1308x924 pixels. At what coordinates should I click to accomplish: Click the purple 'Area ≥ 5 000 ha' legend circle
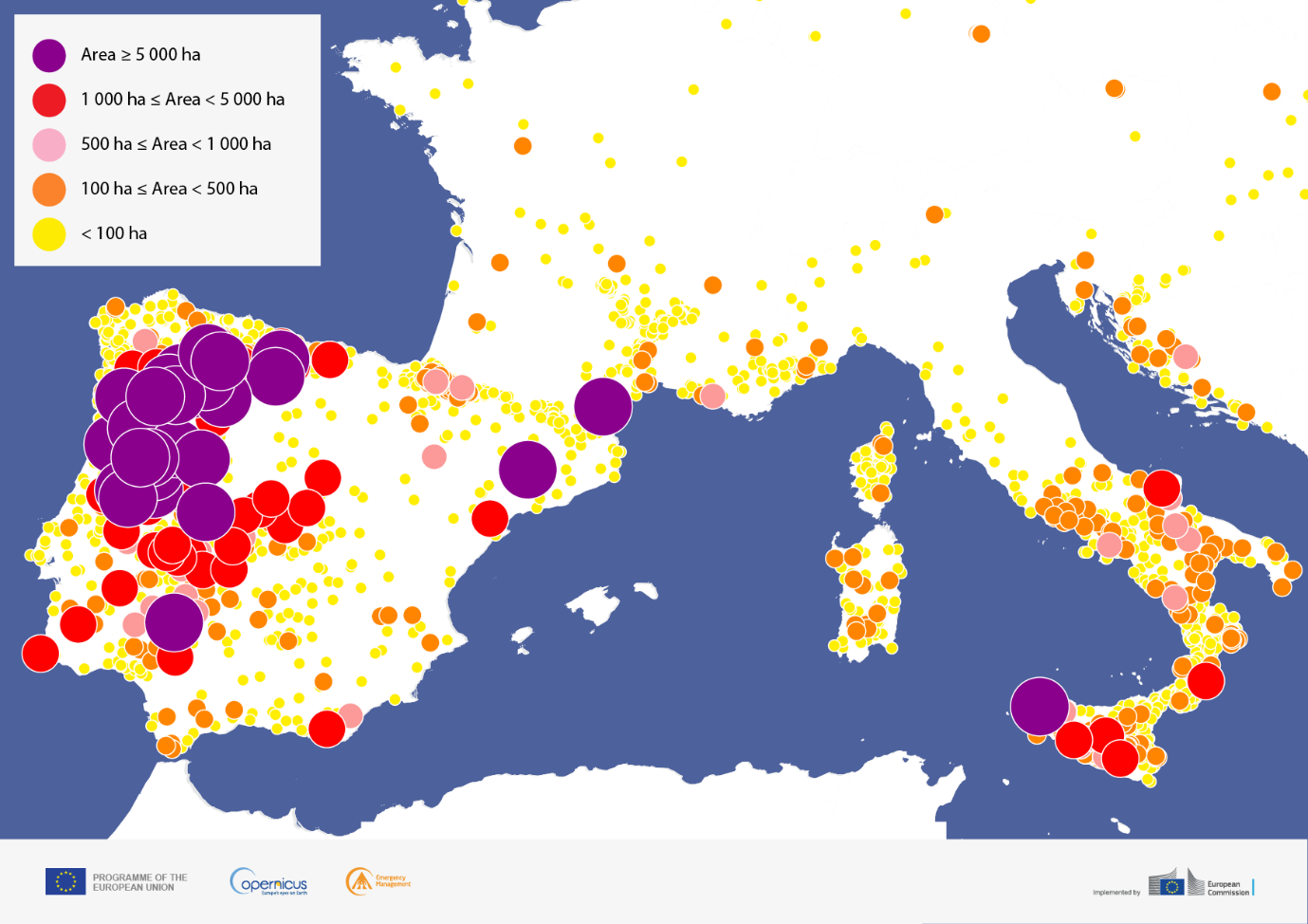[49, 54]
